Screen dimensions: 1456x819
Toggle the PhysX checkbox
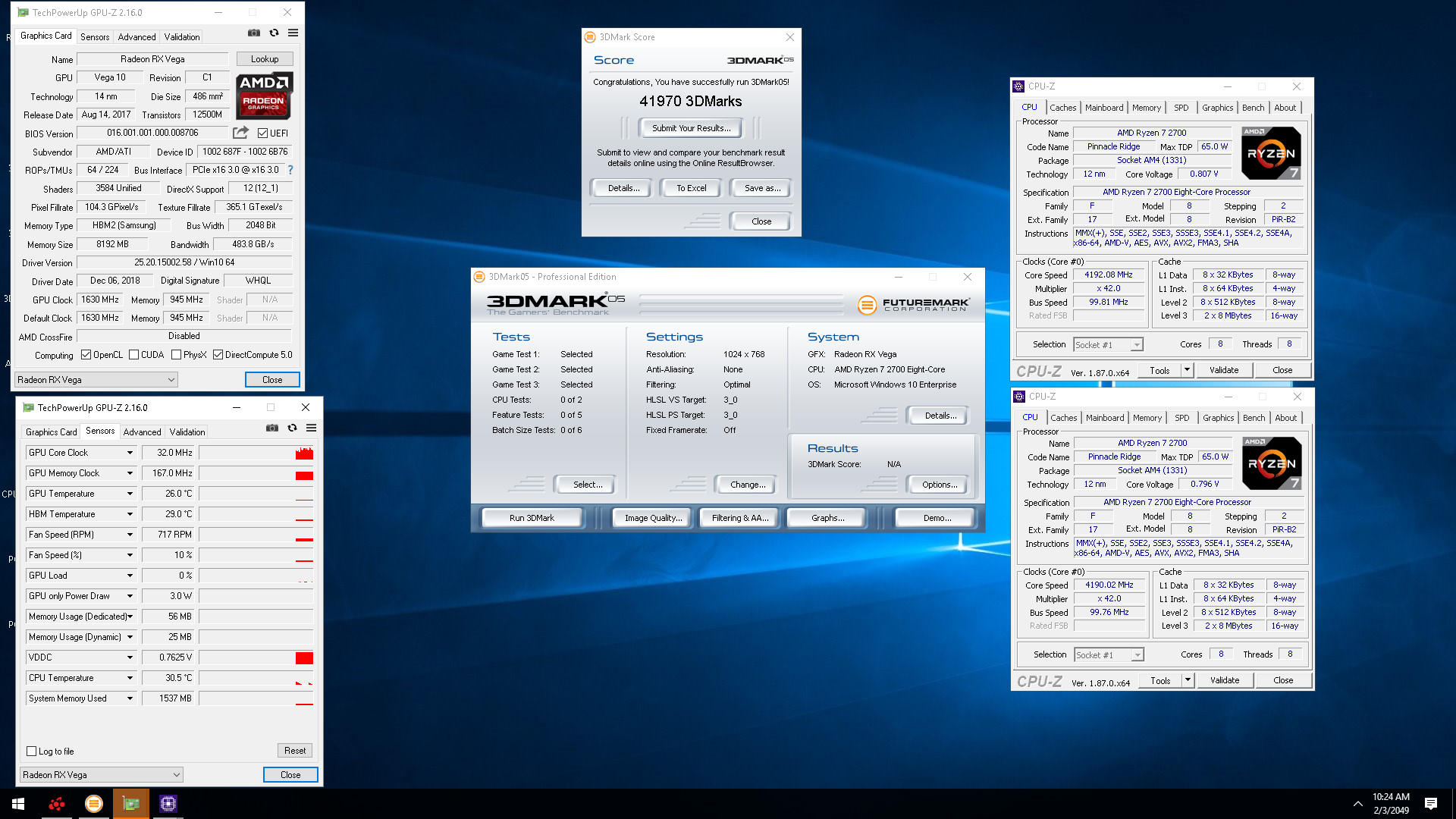coord(176,355)
